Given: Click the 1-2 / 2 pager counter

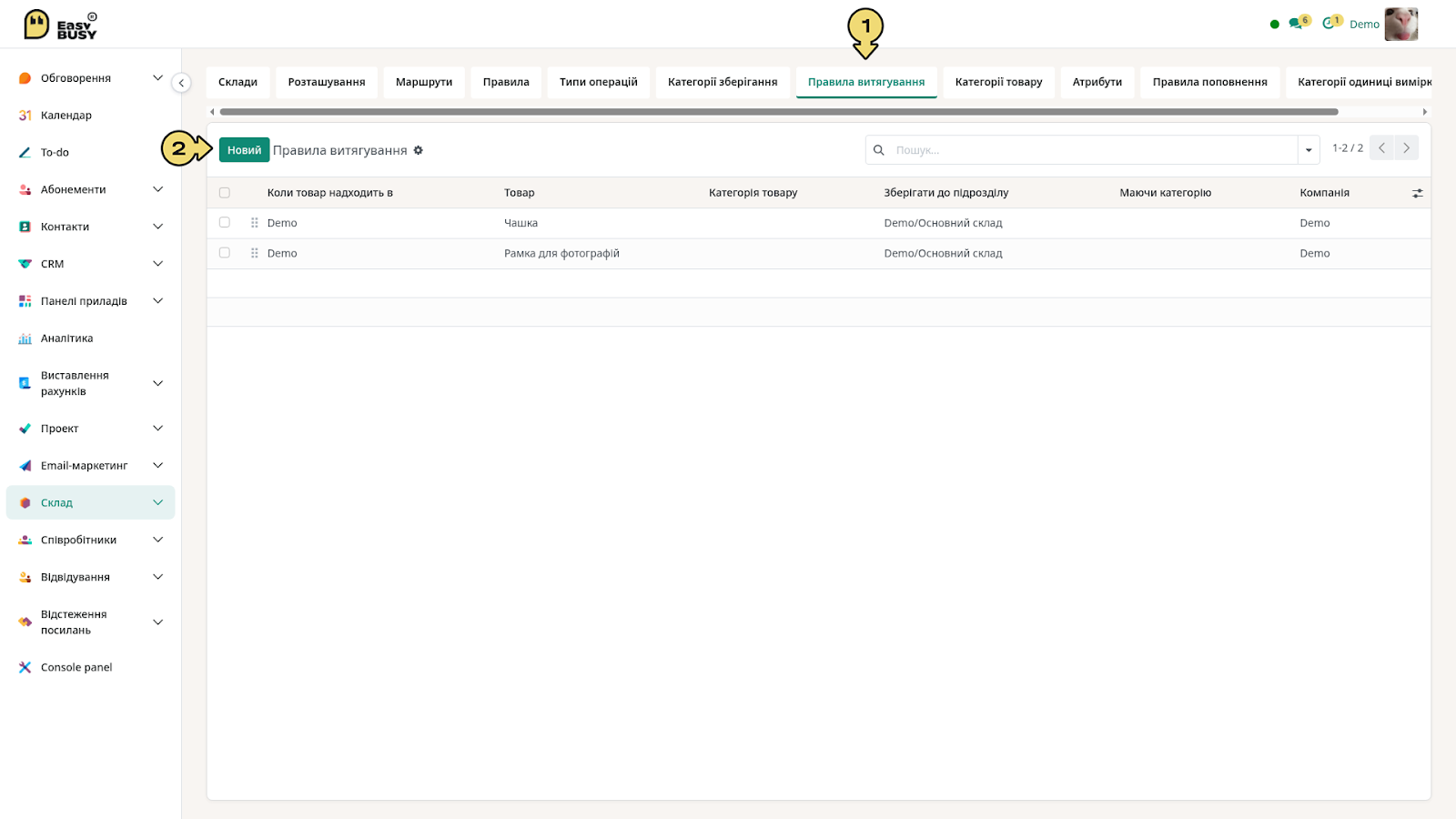Looking at the screenshot, I should 1348,148.
